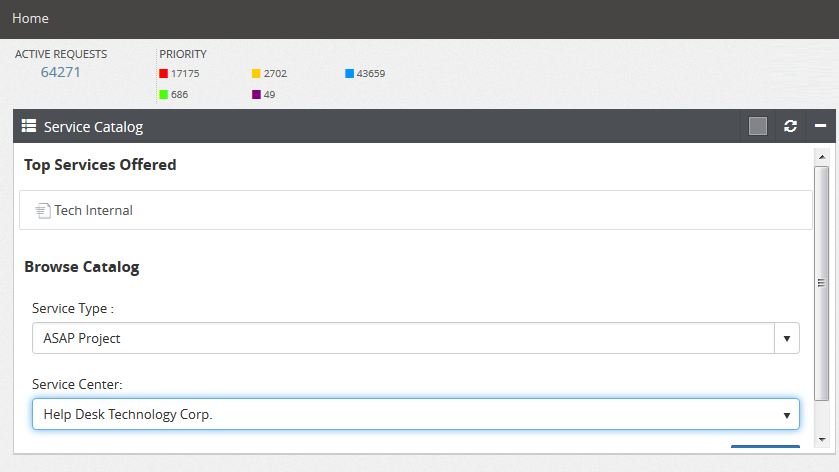This screenshot has width=839, height=472.
Task: Expand the Service Center dropdown
Action: (786, 415)
